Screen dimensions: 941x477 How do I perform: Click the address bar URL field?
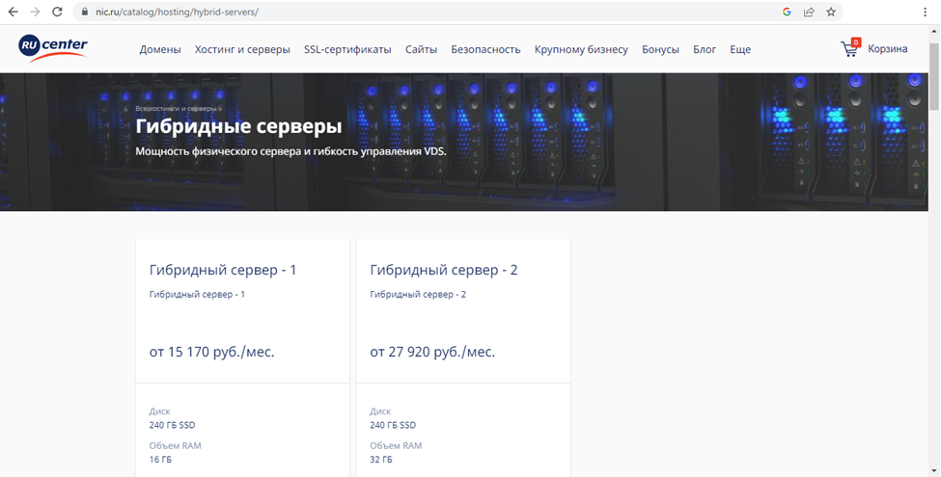[400, 12]
